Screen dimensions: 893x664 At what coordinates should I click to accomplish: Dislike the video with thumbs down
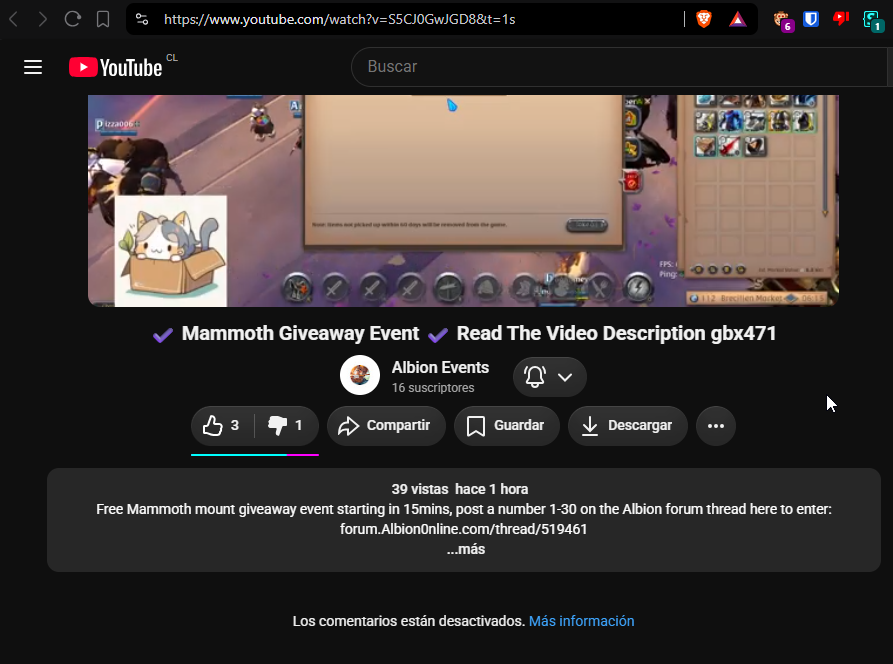click(x=286, y=425)
